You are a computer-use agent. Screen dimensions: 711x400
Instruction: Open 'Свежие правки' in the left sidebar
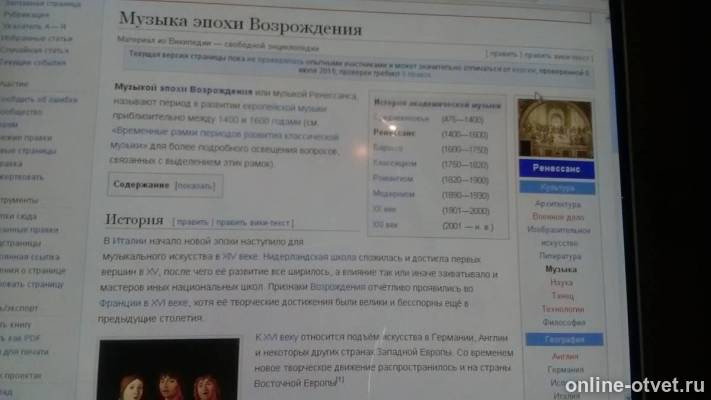coord(26,137)
